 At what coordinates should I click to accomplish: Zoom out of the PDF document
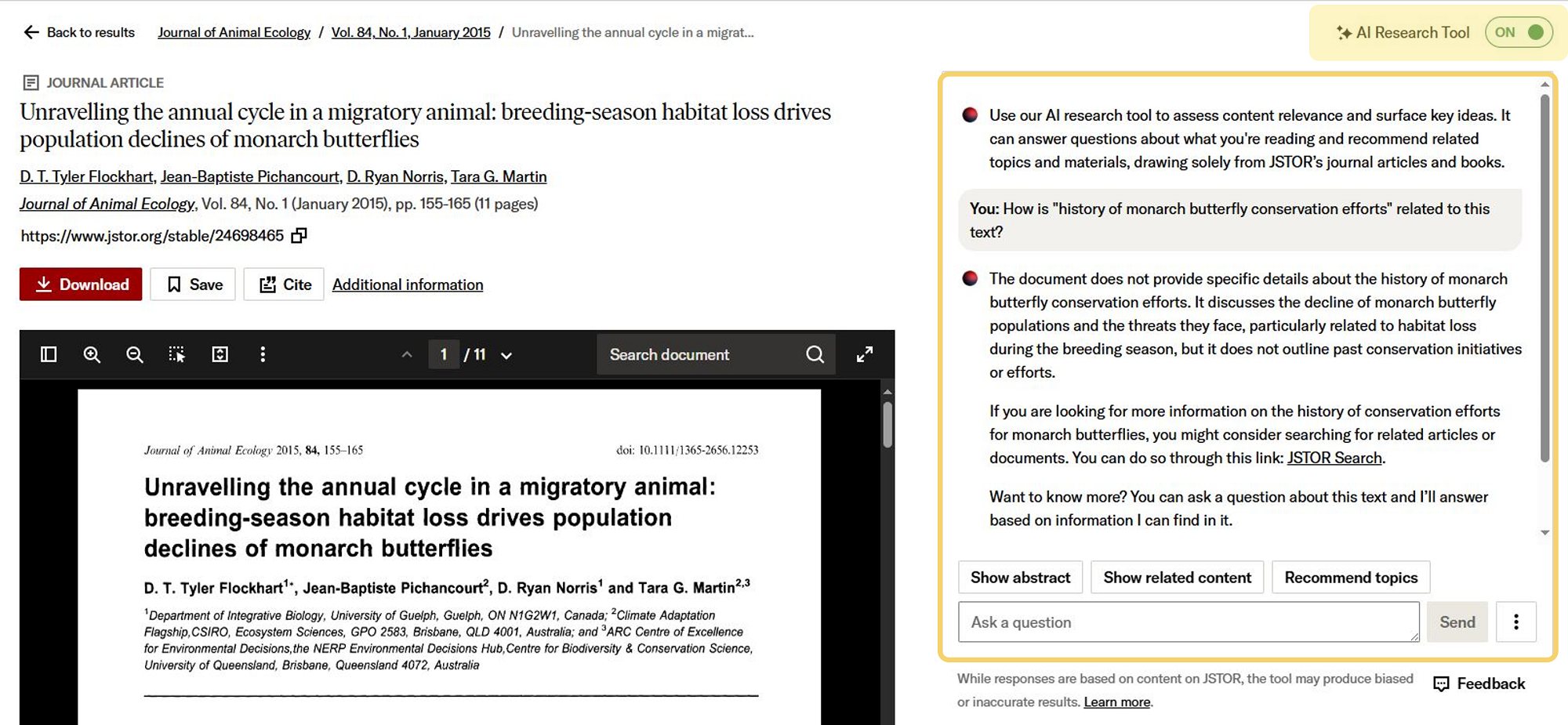pos(135,354)
